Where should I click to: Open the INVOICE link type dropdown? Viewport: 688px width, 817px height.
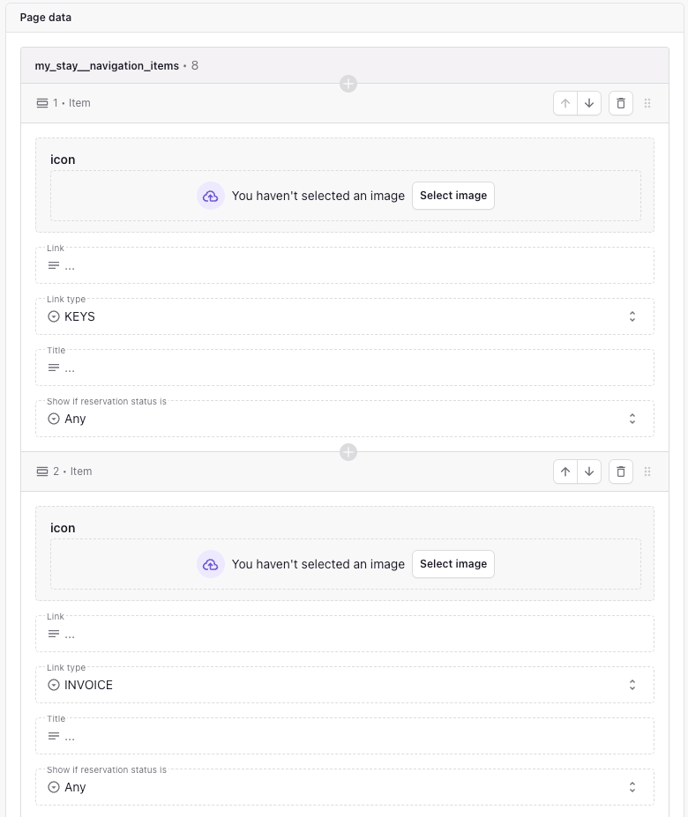345,685
